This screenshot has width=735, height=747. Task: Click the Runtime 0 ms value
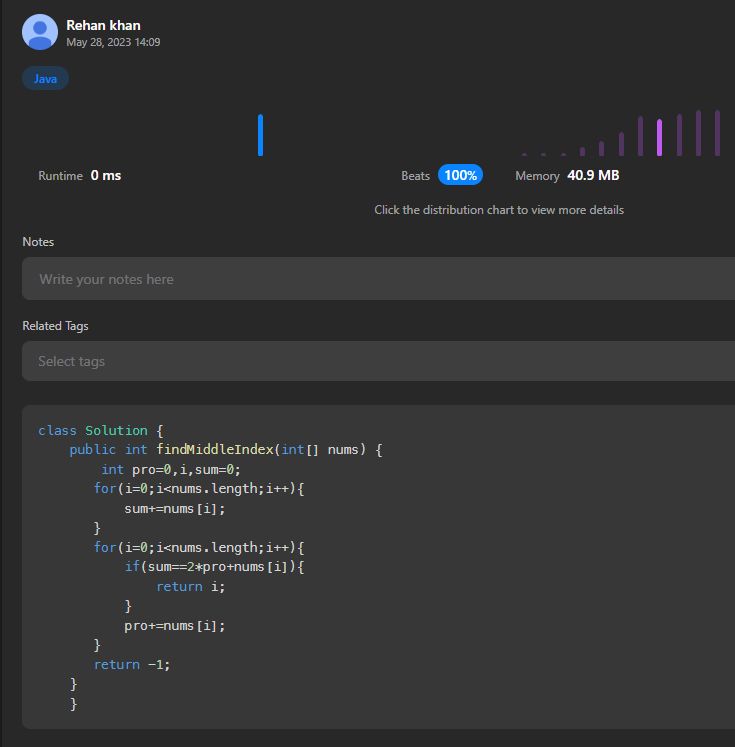(106, 175)
